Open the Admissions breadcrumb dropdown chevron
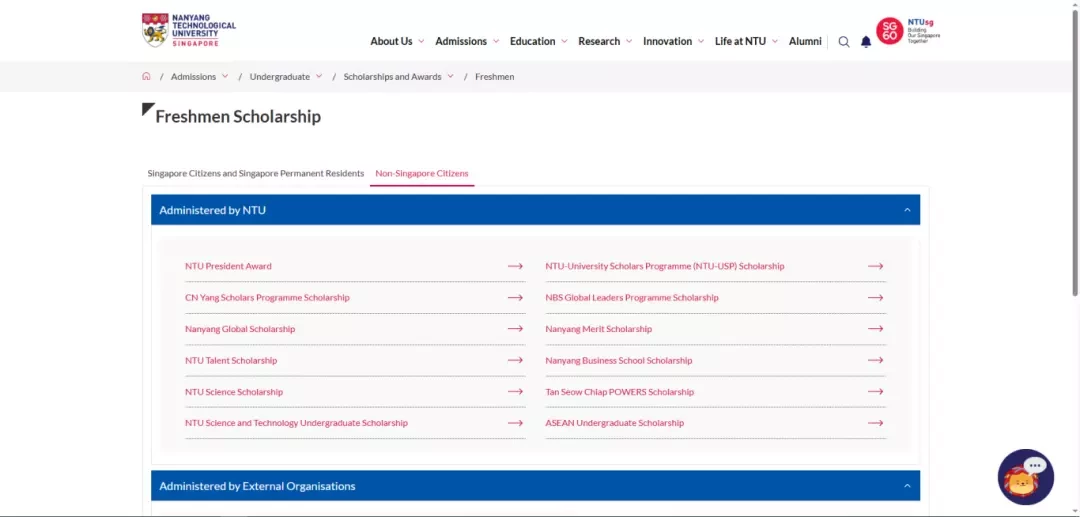 225,76
